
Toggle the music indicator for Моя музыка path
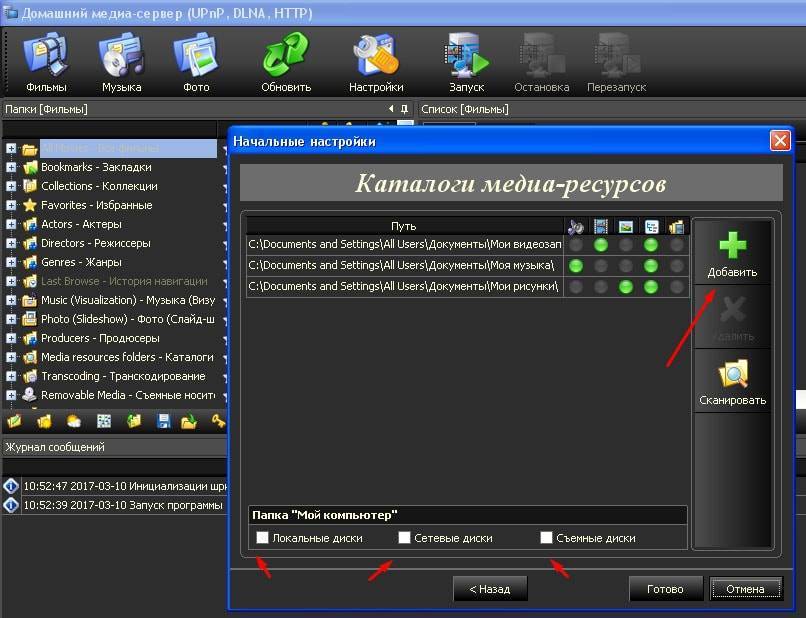point(576,265)
